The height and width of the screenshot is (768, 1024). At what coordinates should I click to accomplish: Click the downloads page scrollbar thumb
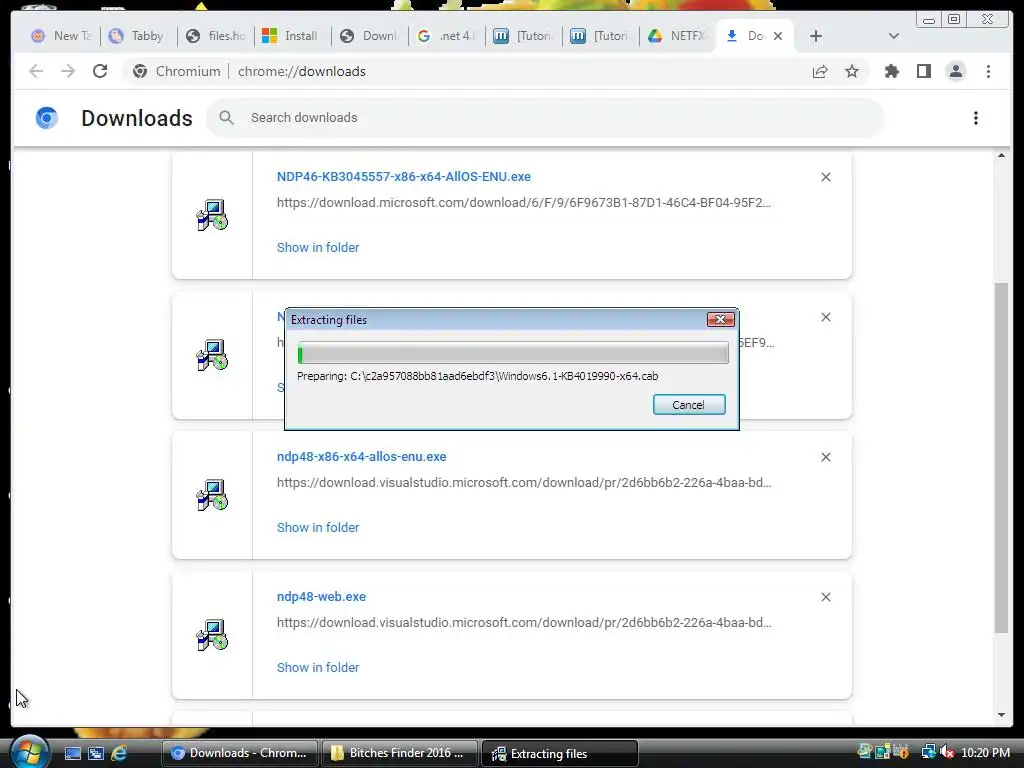coord(1001,457)
